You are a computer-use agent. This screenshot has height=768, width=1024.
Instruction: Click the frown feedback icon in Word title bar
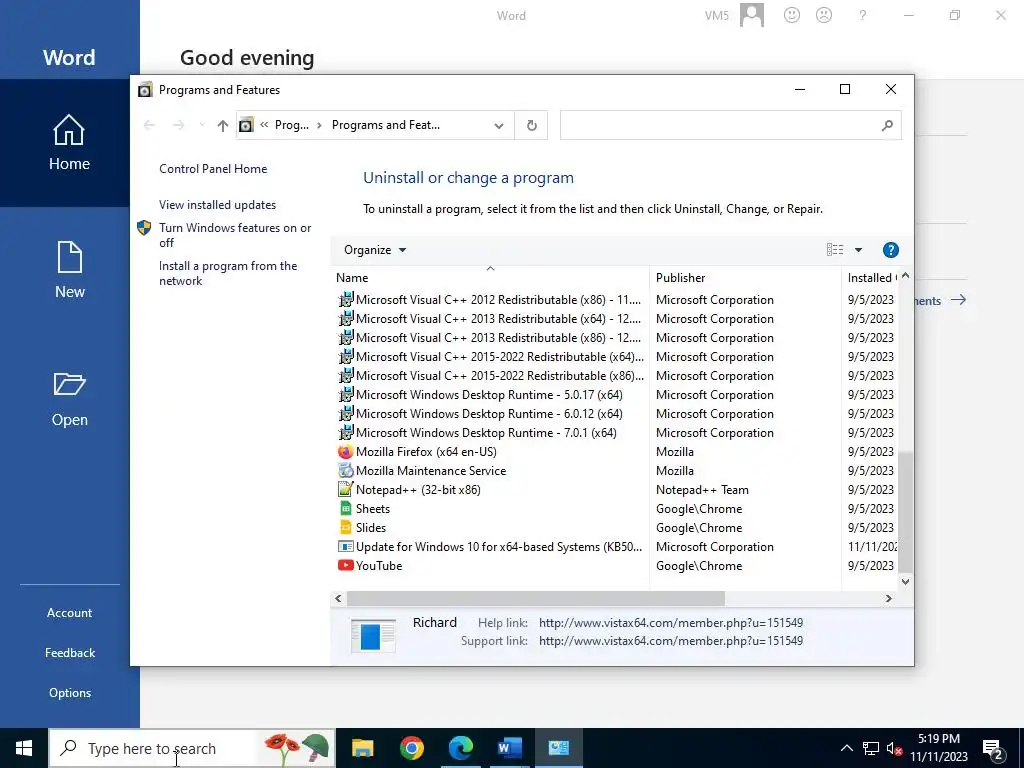[x=824, y=15]
